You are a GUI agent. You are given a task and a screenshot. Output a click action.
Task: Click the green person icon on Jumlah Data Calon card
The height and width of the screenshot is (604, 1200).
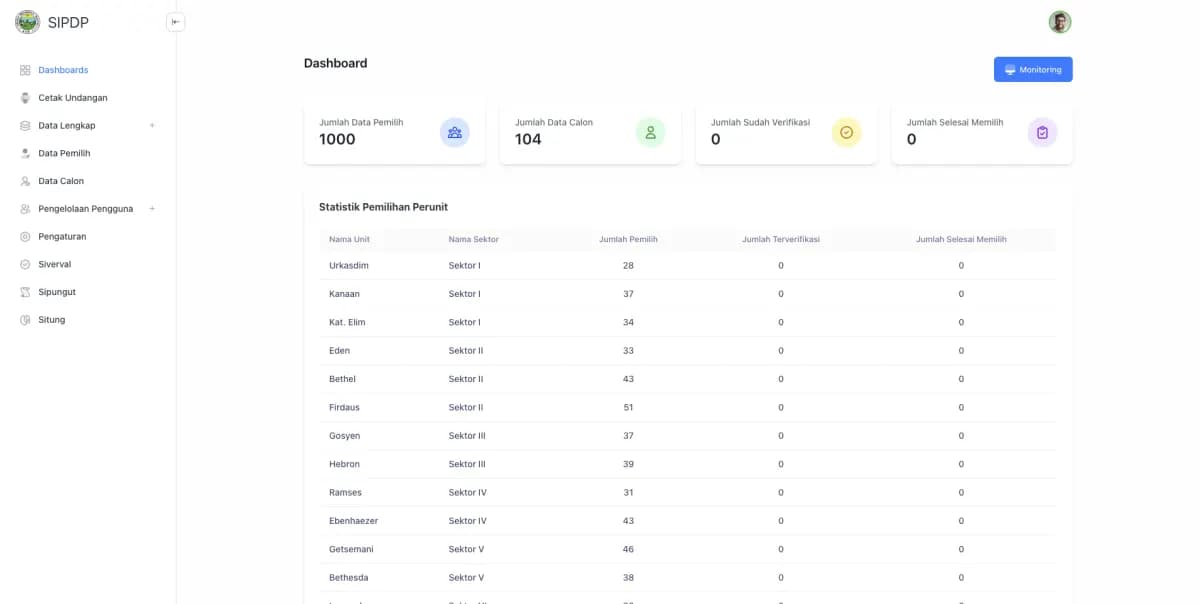(x=651, y=132)
